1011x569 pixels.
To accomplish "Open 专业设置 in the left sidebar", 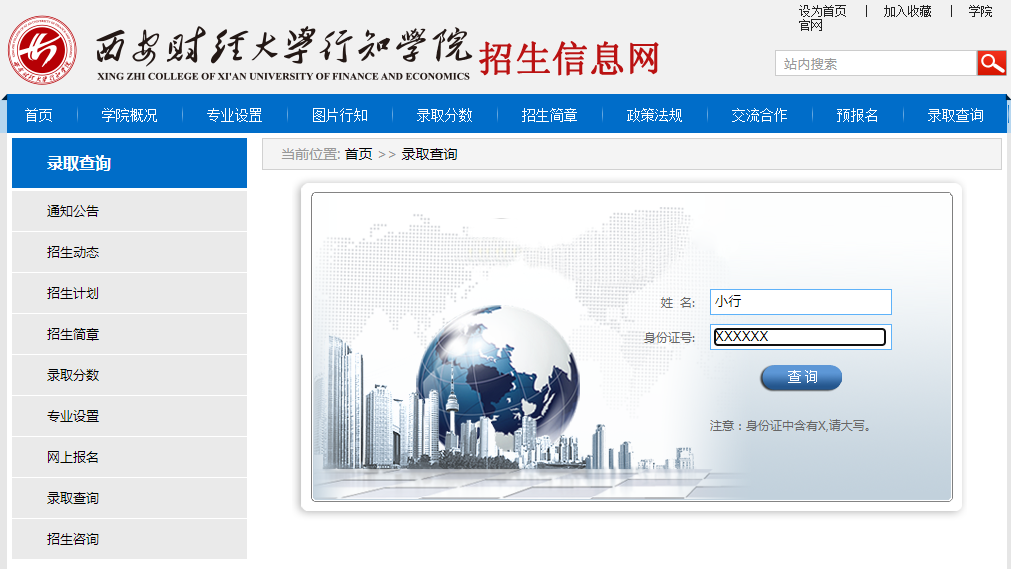I will (130, 416).
